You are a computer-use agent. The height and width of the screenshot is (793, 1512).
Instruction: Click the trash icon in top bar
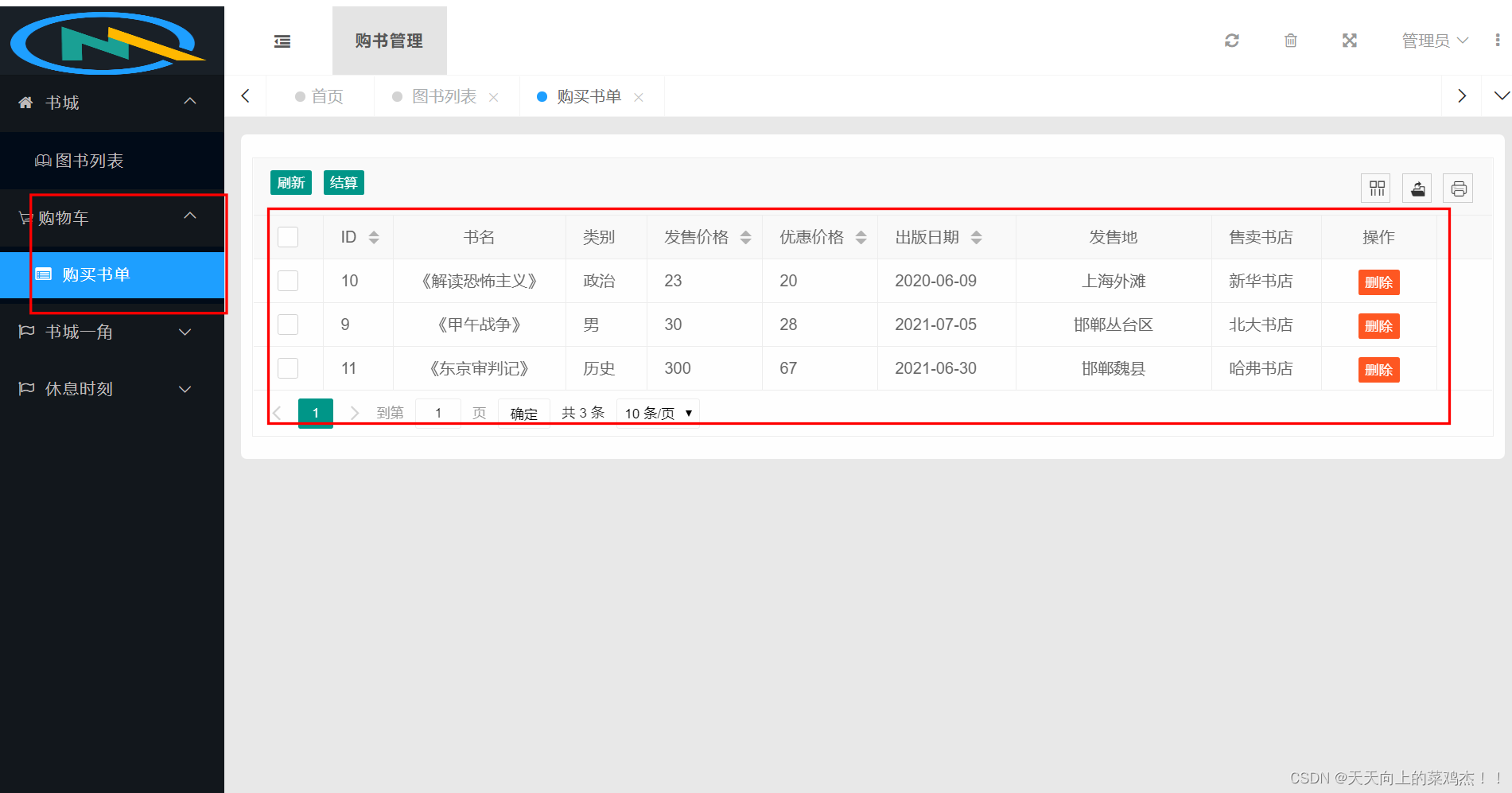(x=1291, y=41)
